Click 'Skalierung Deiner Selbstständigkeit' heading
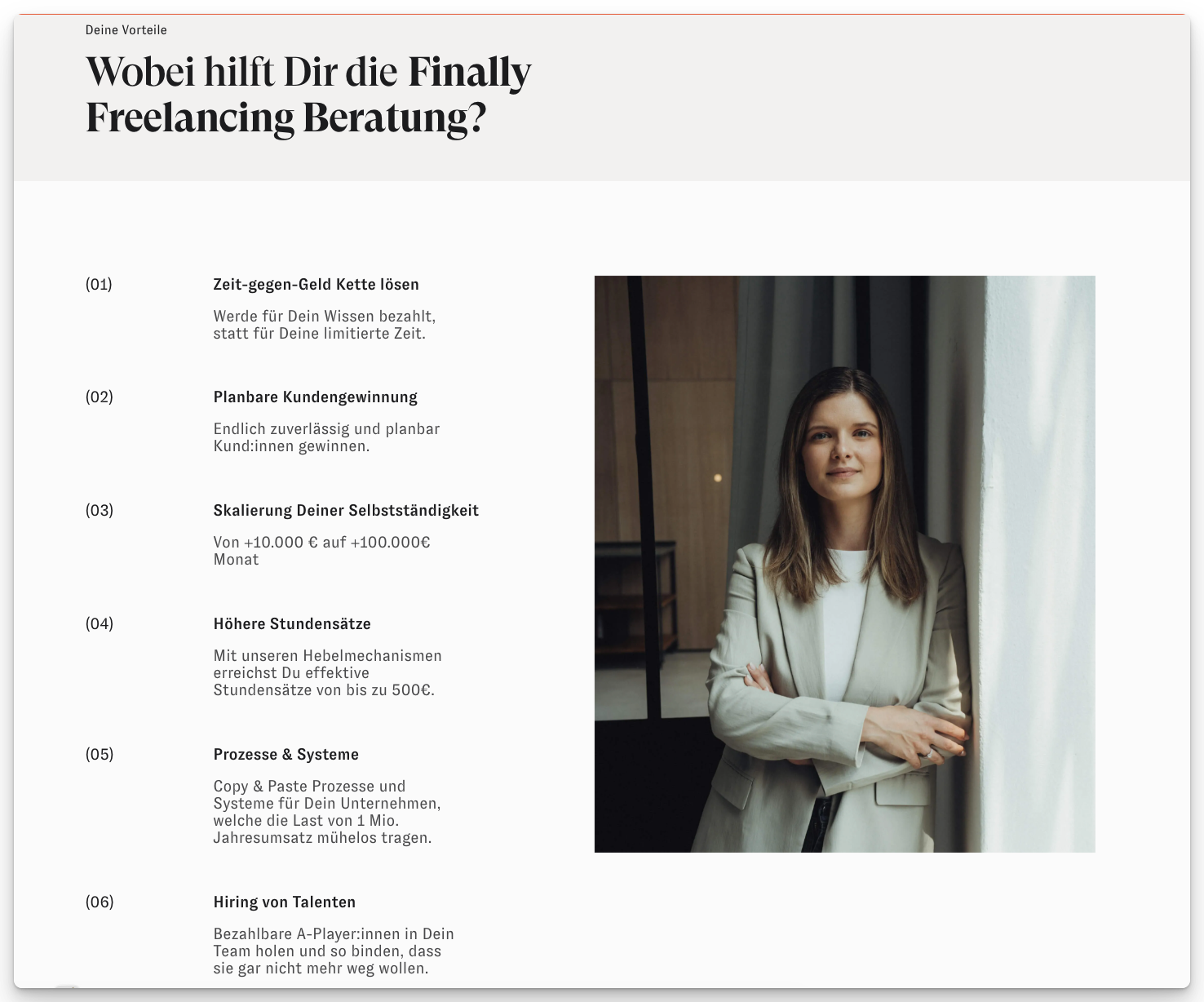The height and width of the screenshot is (1002, 1204). pos(346,511)
